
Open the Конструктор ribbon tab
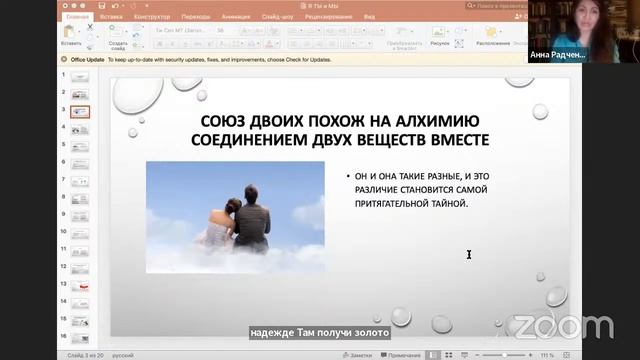coord(152,17)
